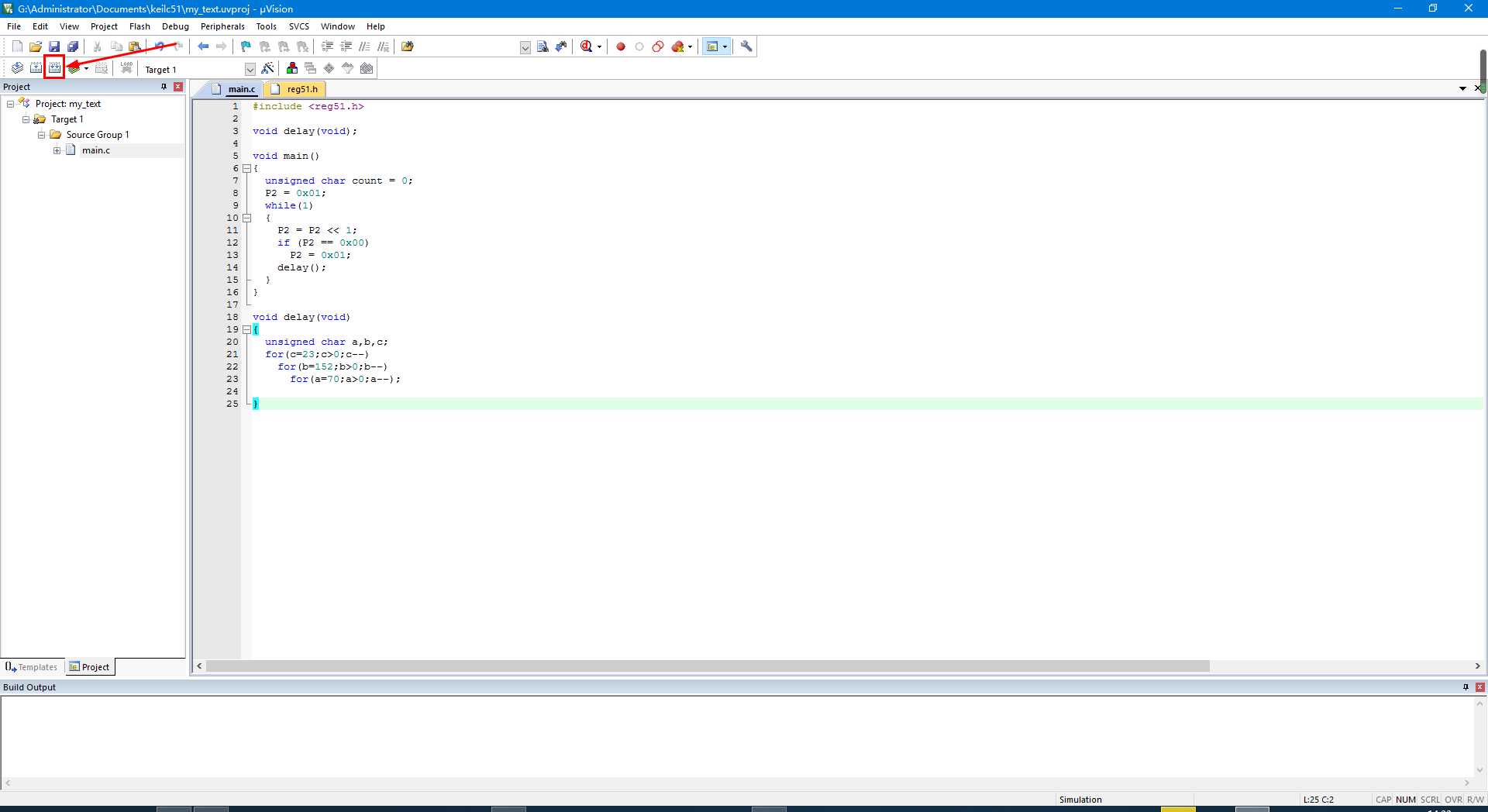The height and width of the screenshot is (812, 1488).
Task: Click the editor horizontal scrollbar
Action: (x=708, y=666)
